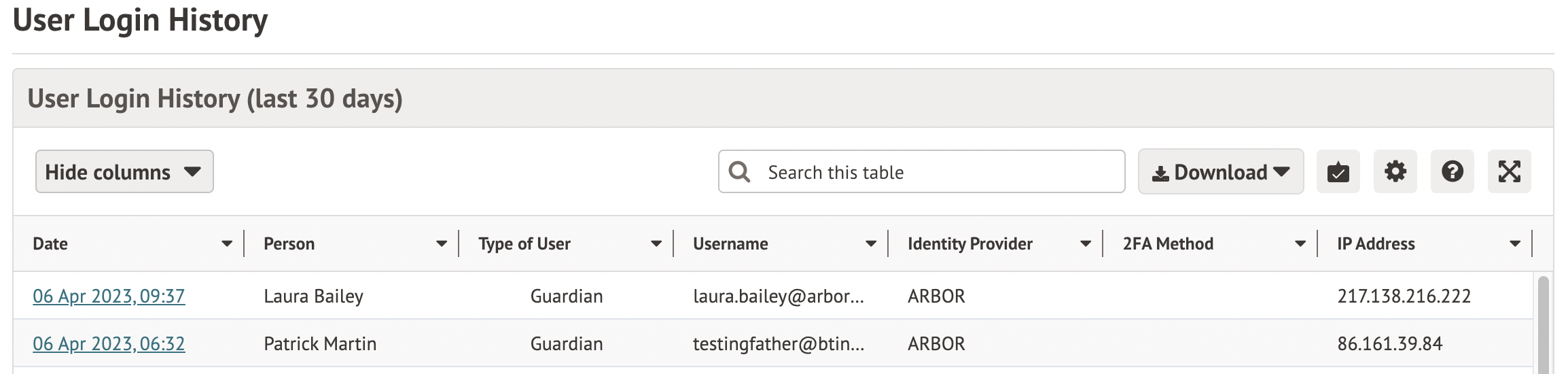Click the magnifier icon in search box
Viewport: 1568px width, 374px height.
[x=739, y=172]
